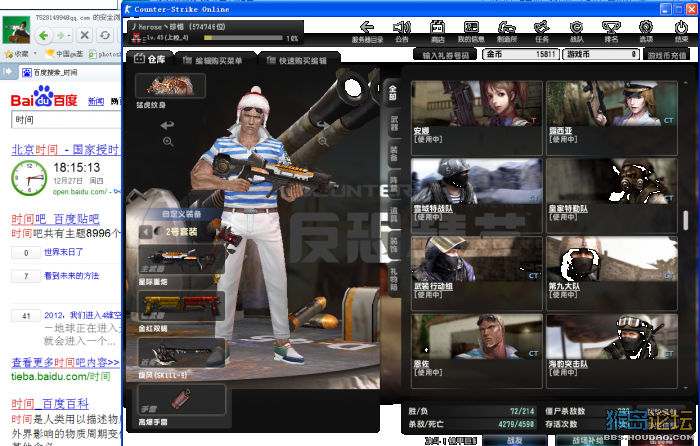Click the 中国gm基 bookmark in browser
This screenshot has height=446, width=700.
[x=65, y=54]
